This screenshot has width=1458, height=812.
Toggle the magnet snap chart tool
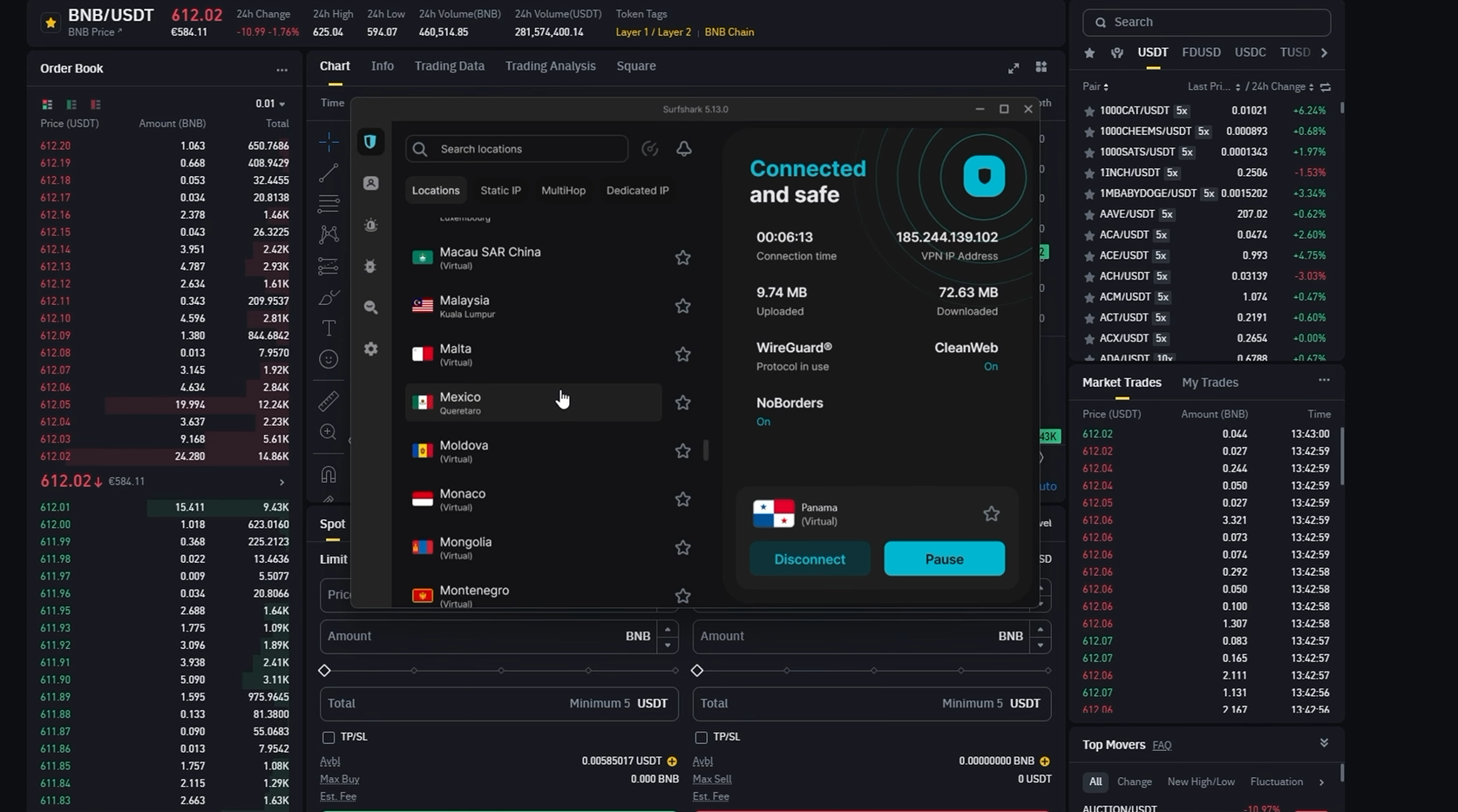click(329, 475)
